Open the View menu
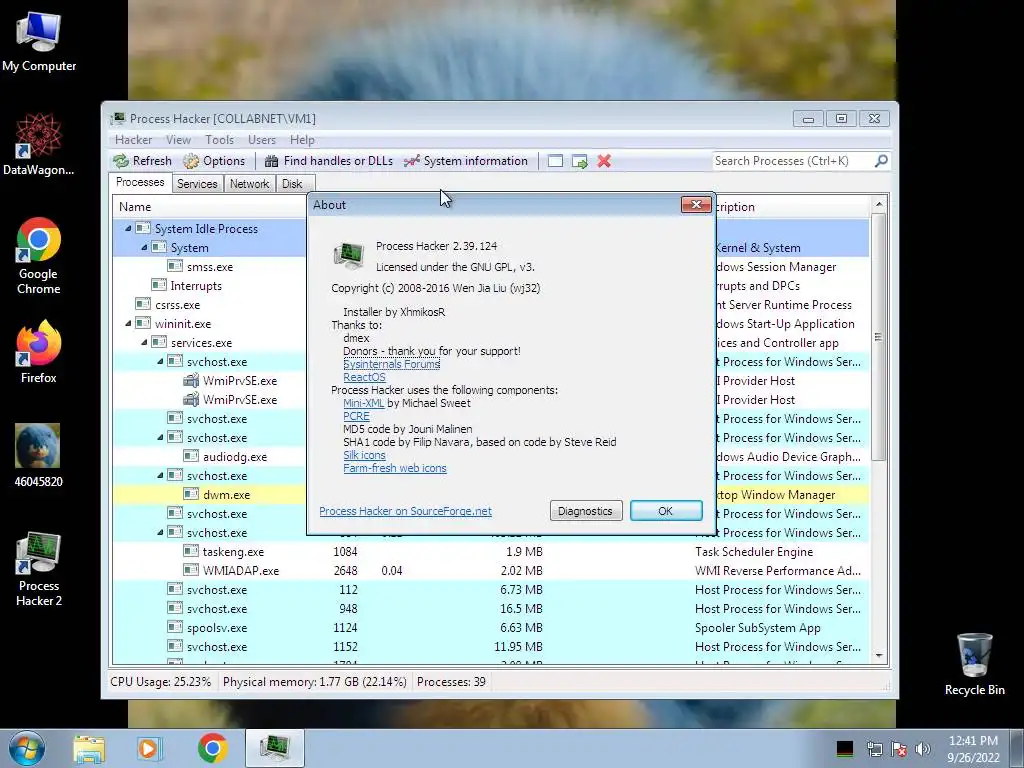 tap(178, 140)
